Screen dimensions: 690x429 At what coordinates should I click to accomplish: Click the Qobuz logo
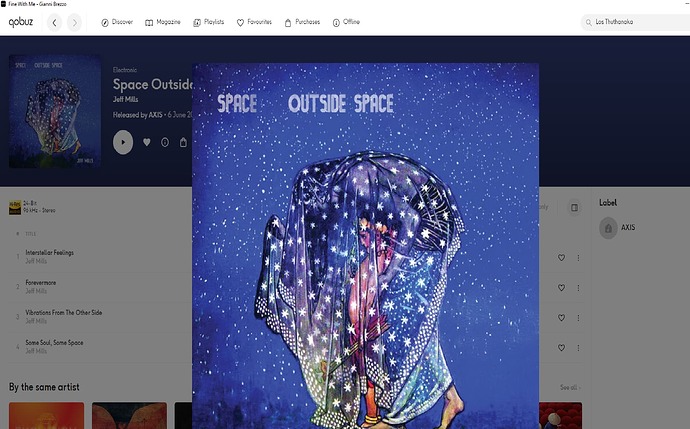pyautogui.click(x=21, y=22)
